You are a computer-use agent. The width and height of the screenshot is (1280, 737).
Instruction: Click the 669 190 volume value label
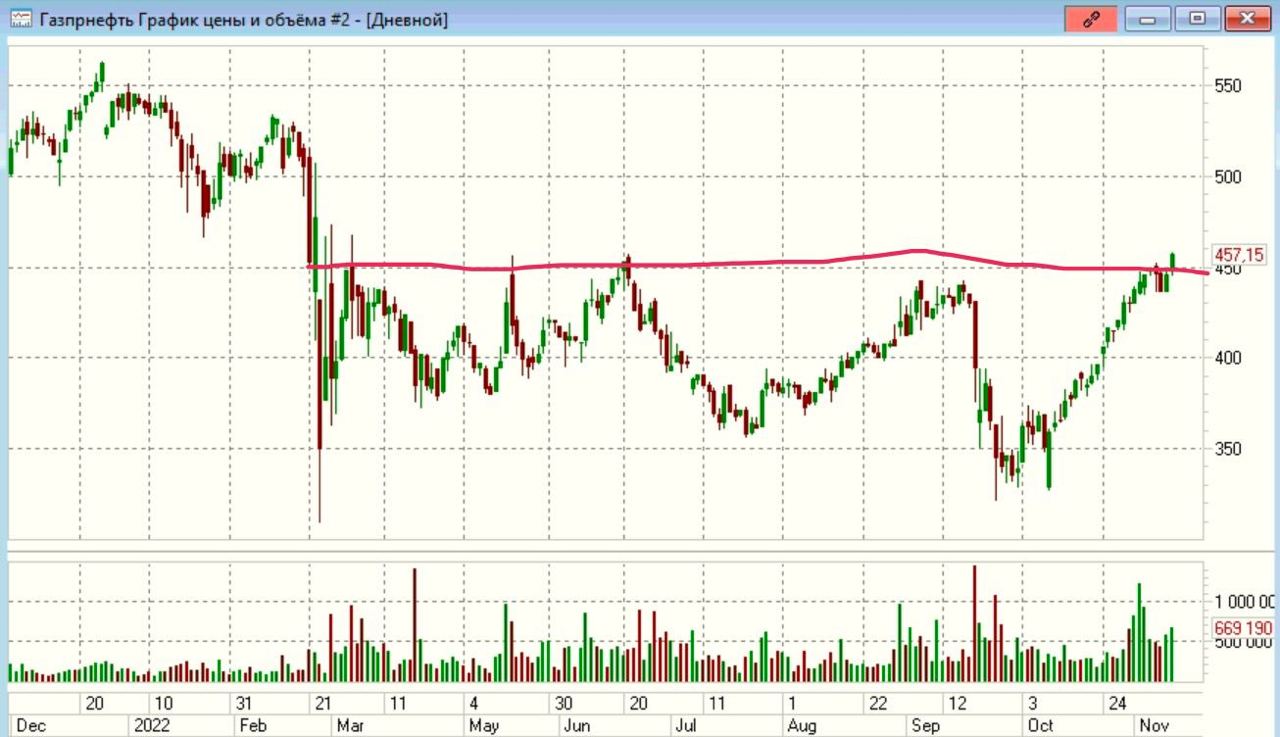(1243, 628)
